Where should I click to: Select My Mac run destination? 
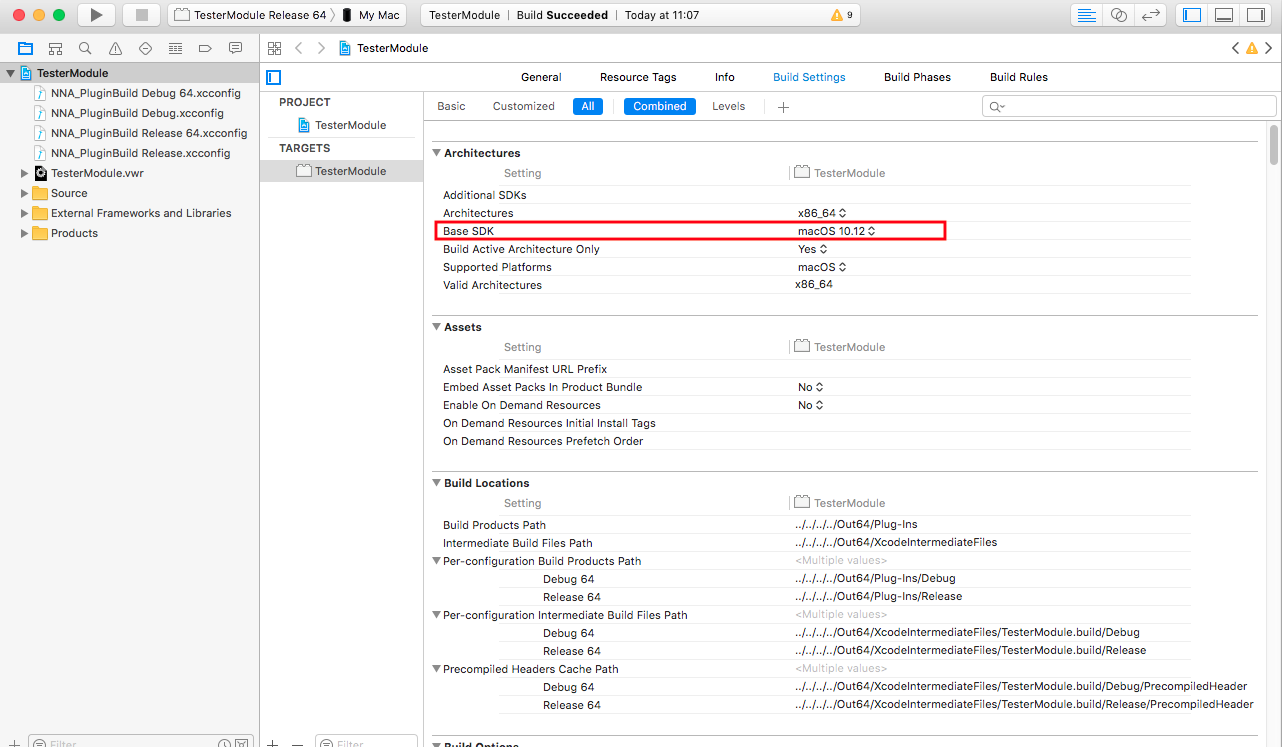[x=371, y=15]
